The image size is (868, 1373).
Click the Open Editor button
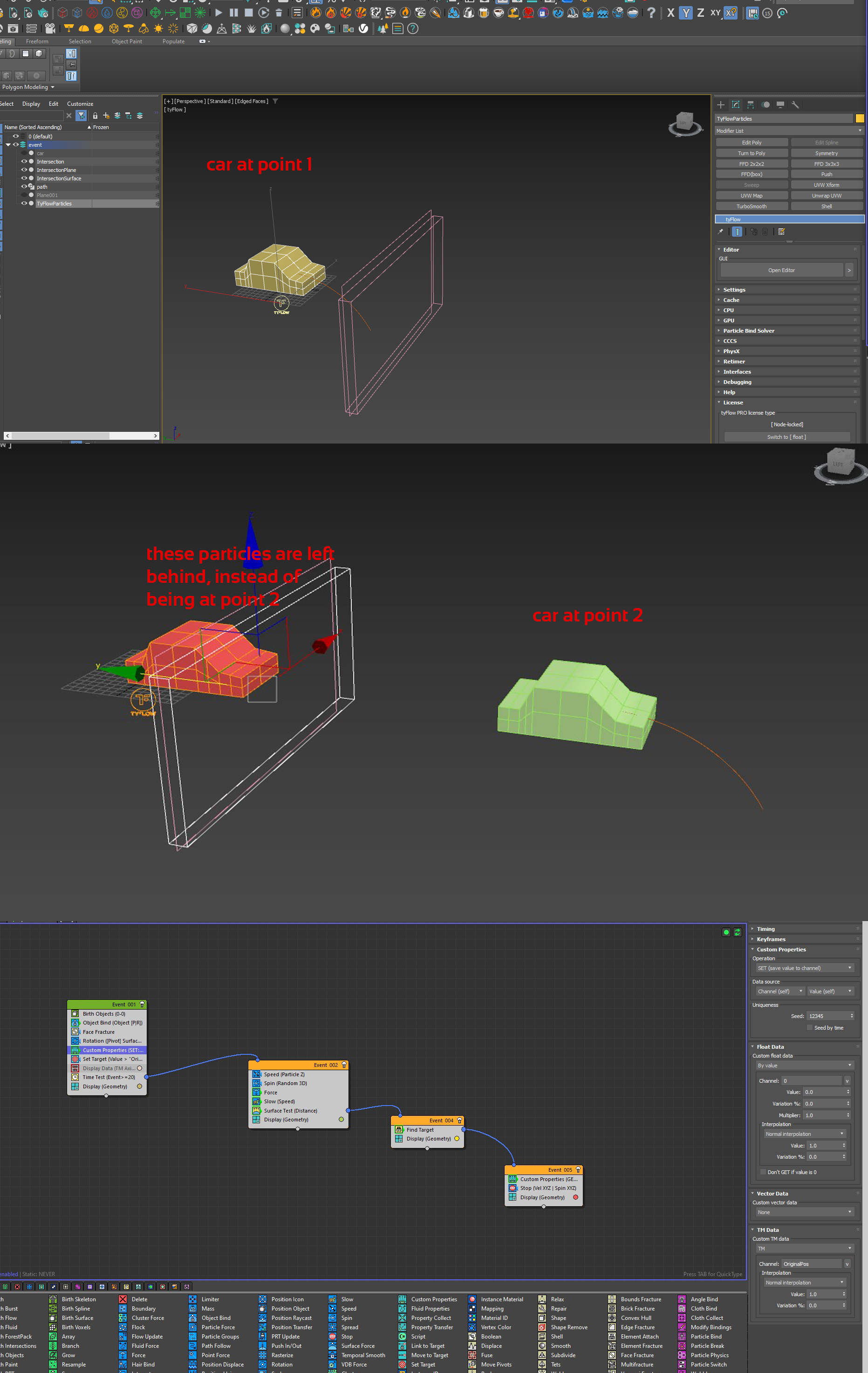[x=781, y=270]
